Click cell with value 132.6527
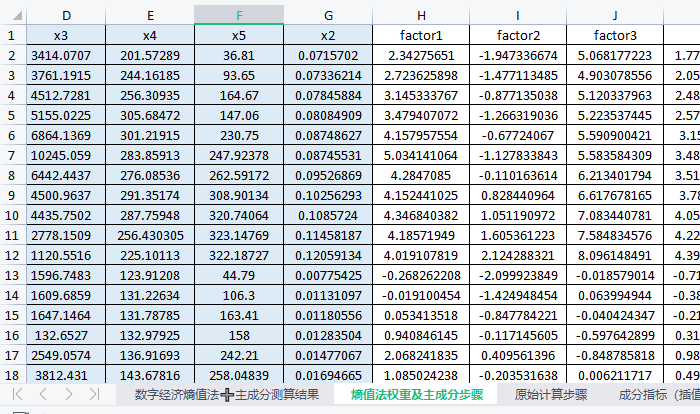This screenshot has width=700, height=414. click(66, 335)
